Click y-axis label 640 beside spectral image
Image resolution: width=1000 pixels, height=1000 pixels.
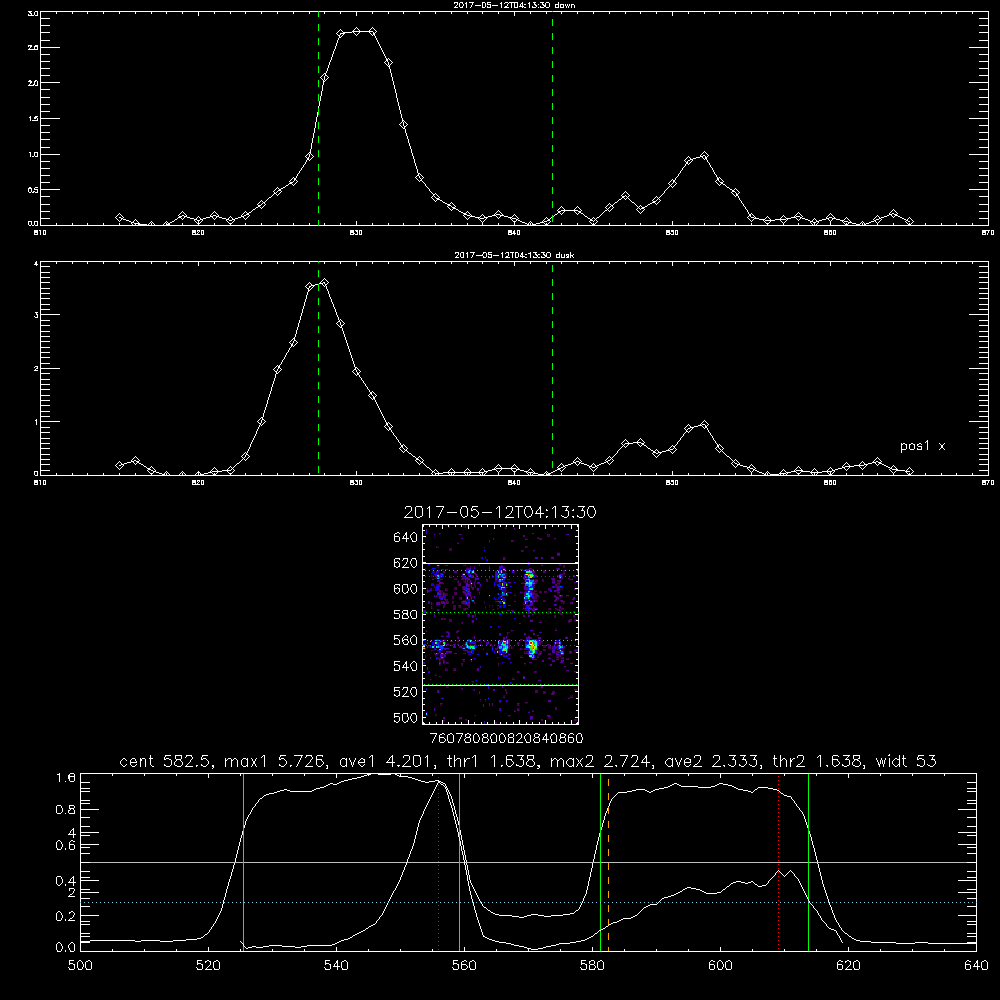point(406,538)
